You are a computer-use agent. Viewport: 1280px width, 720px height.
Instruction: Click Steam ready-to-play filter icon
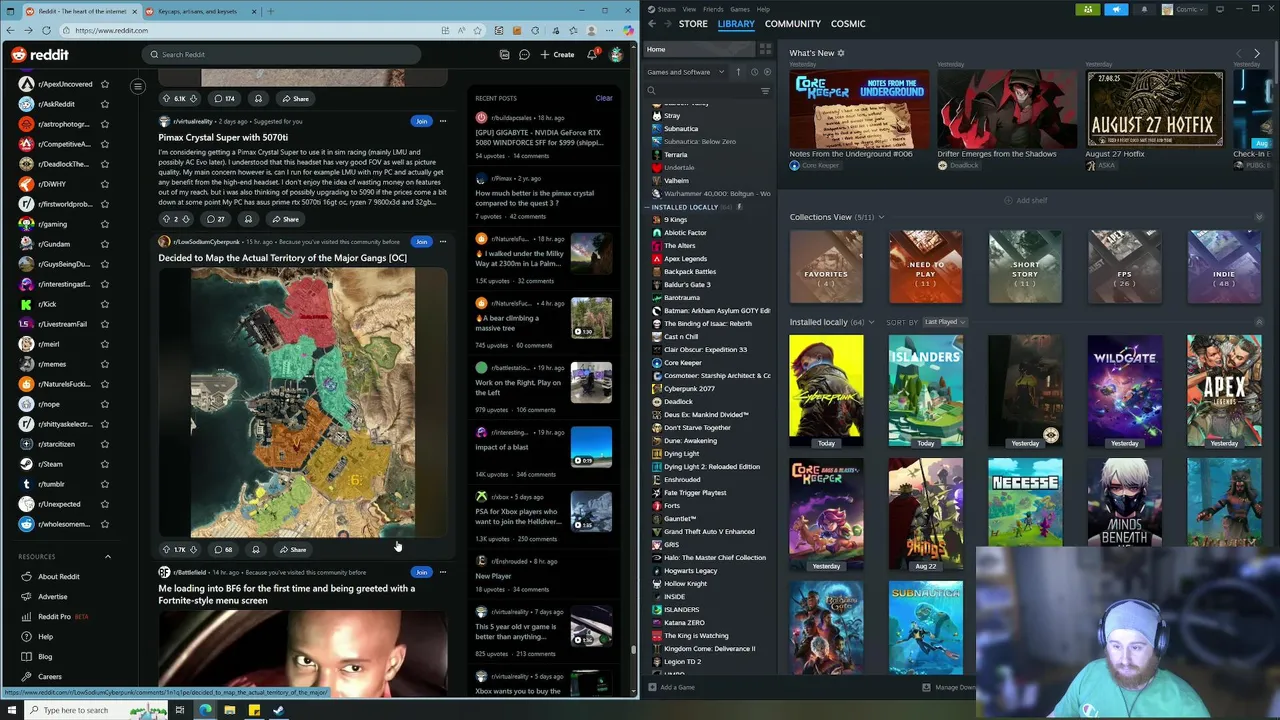pos(767,72)
